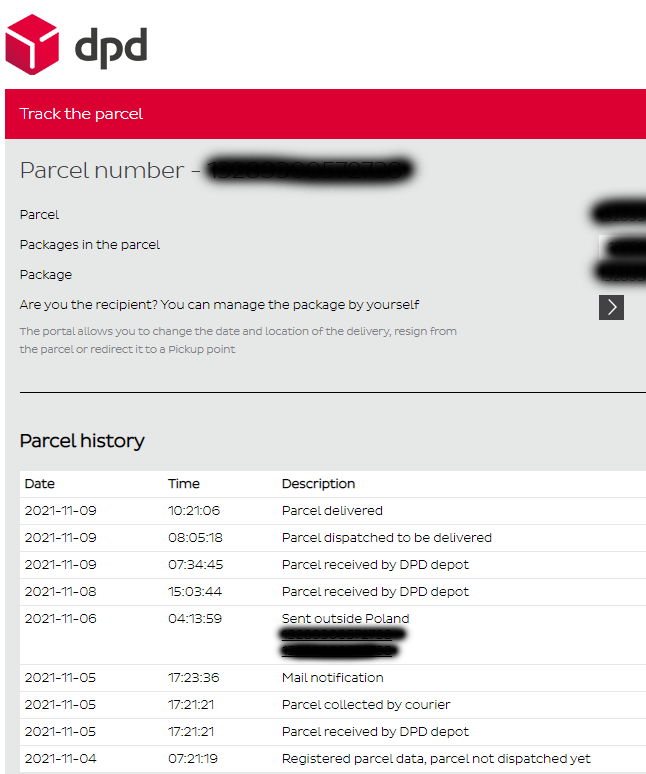Click the 2021-11-08 received by depot row

click(375, 592)
